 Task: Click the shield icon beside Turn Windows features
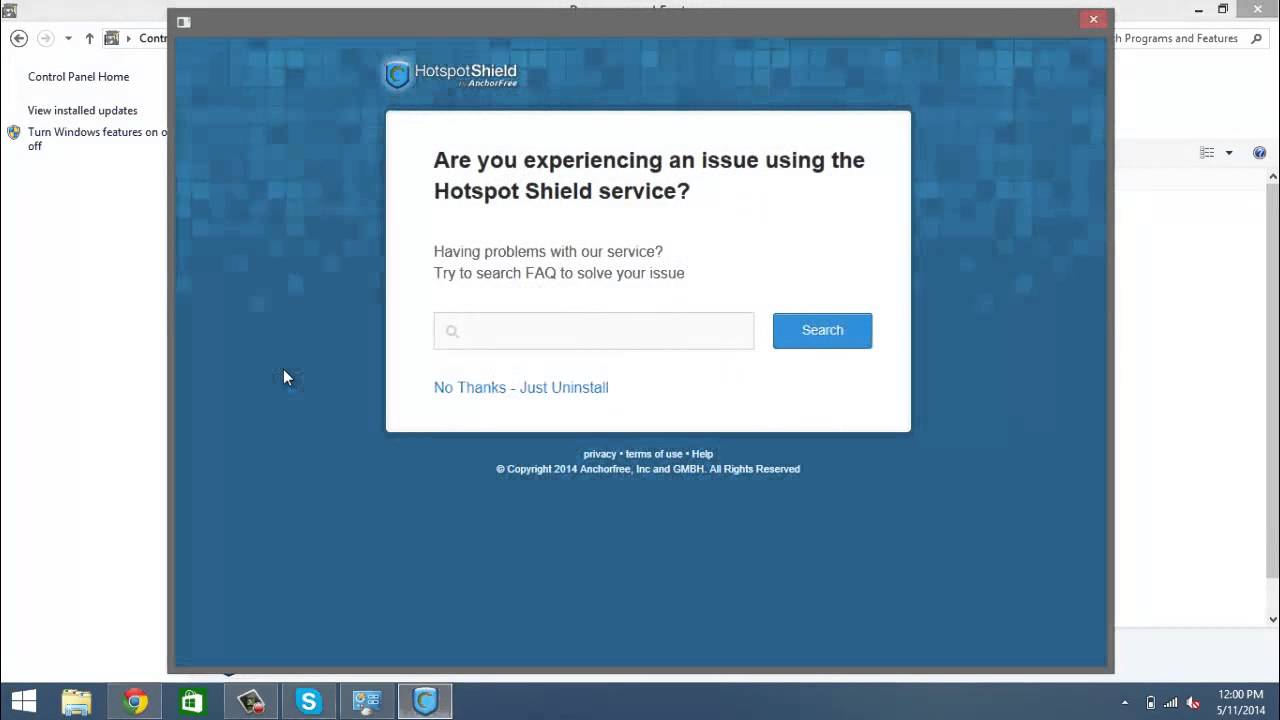[14, 132]
